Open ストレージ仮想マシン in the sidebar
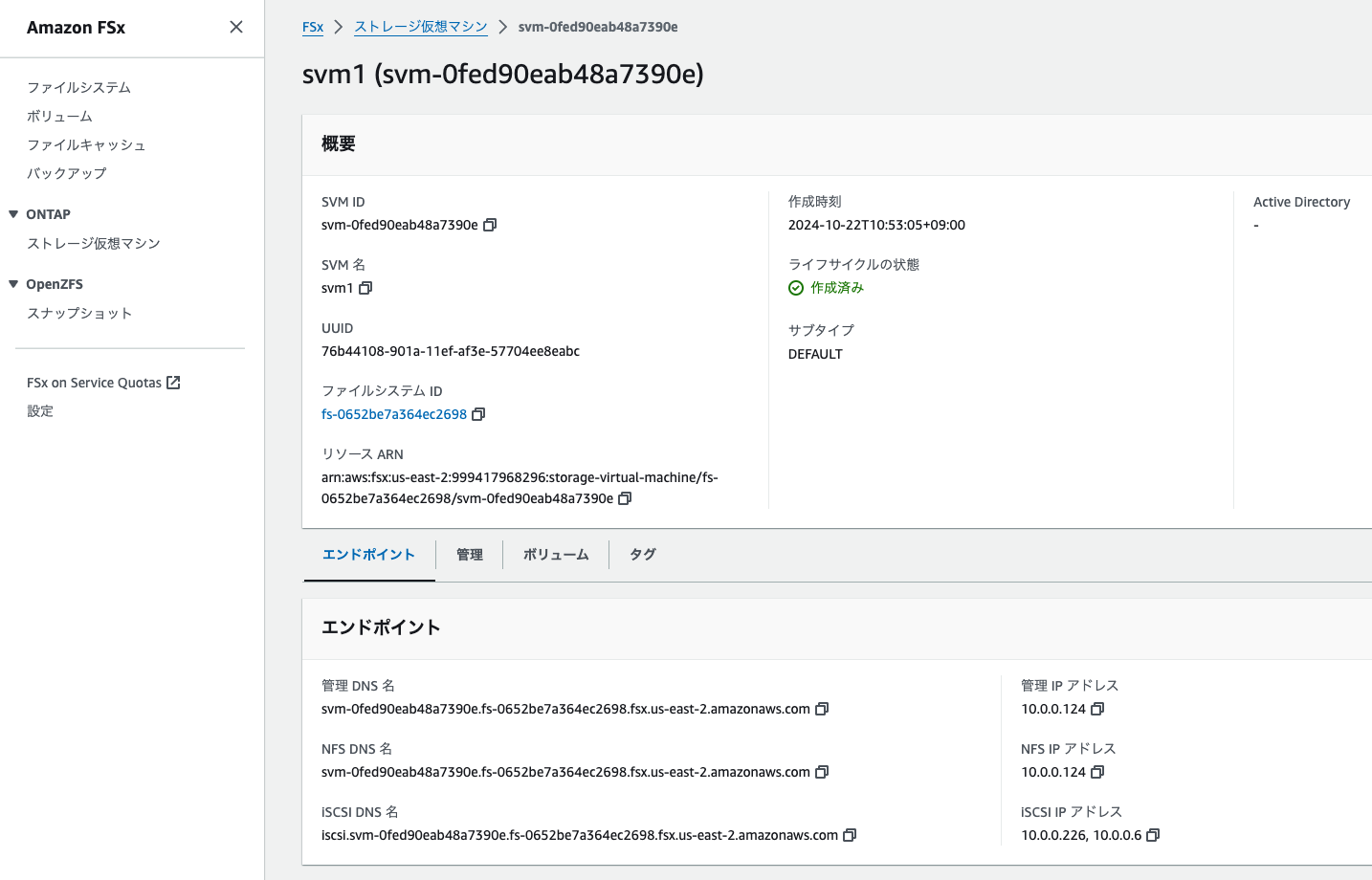This screenshot has width=1372, height=880. click(x=94, y=243)
